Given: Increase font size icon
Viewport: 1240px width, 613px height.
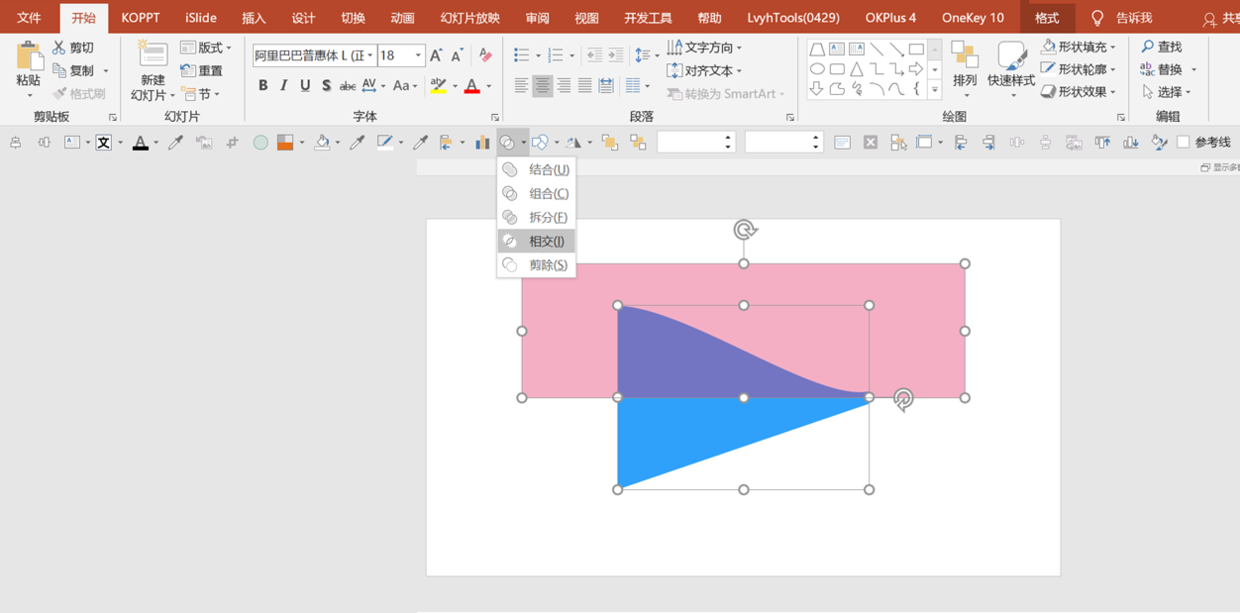Looking at the screenshot, I should point(436,56).
